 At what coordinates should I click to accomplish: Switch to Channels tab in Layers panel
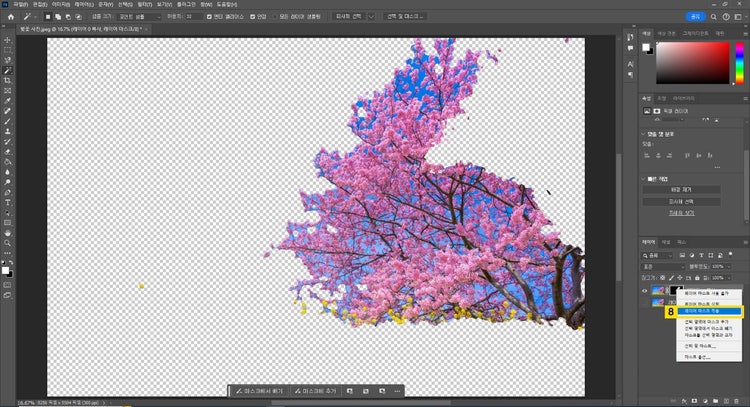pos(666,242)
